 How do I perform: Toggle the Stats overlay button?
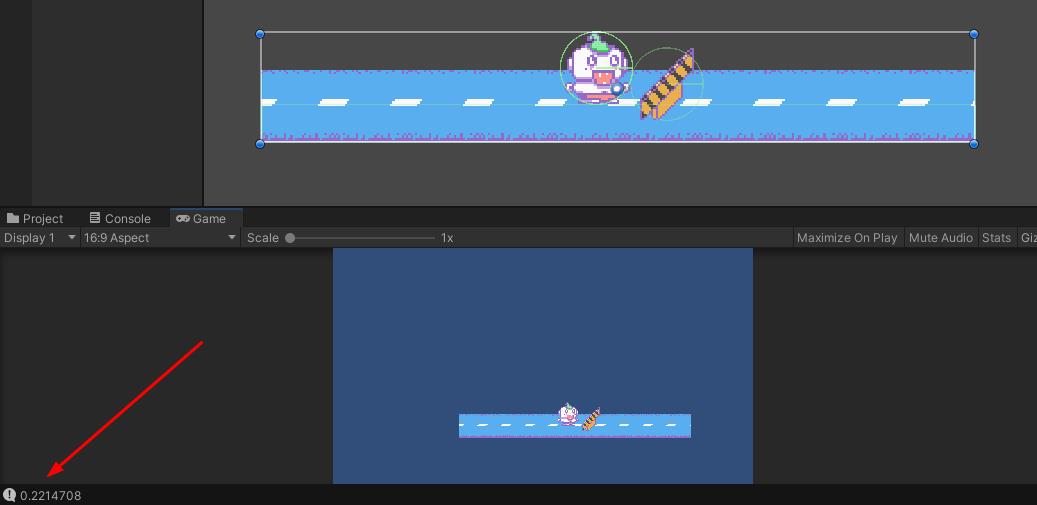996,238
